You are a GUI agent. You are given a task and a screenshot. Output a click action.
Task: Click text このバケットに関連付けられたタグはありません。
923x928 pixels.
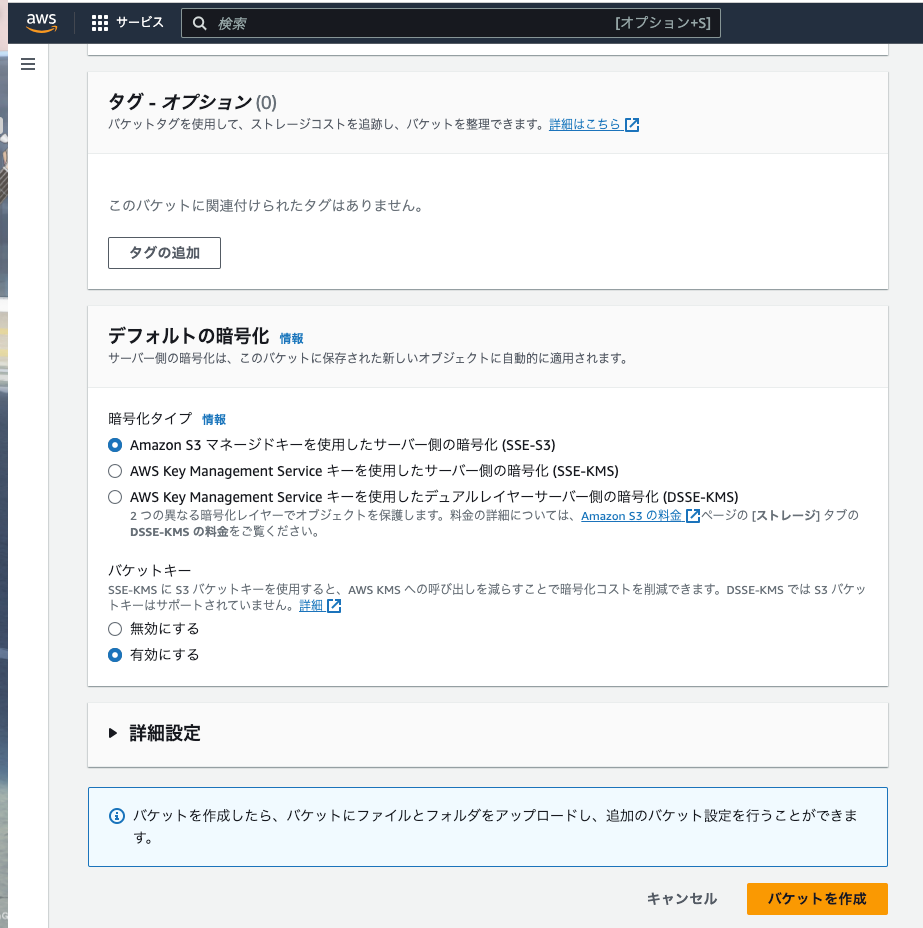tap(266, 205)
